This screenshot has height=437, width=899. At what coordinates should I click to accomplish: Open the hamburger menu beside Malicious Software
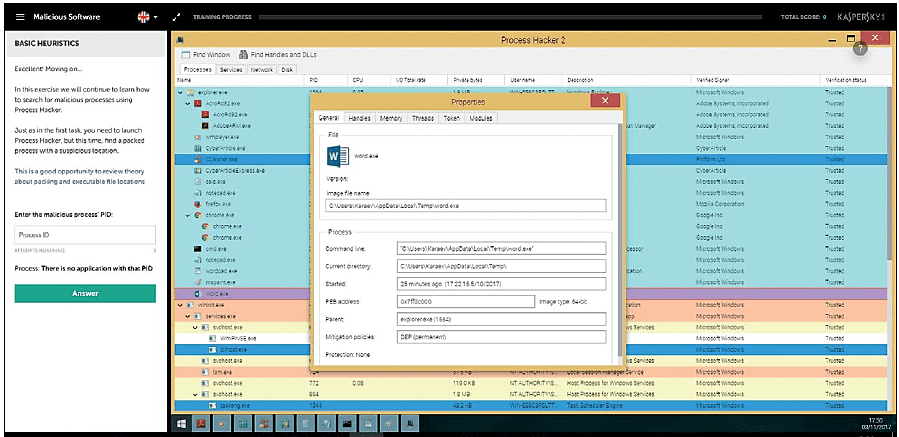(x=20, y=16)
